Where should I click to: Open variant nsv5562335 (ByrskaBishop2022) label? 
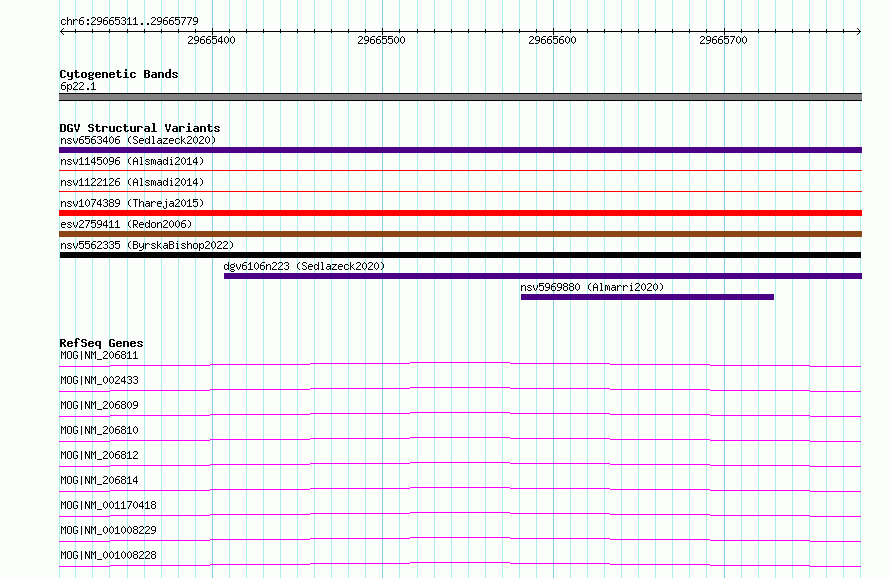tap(147, 245)
